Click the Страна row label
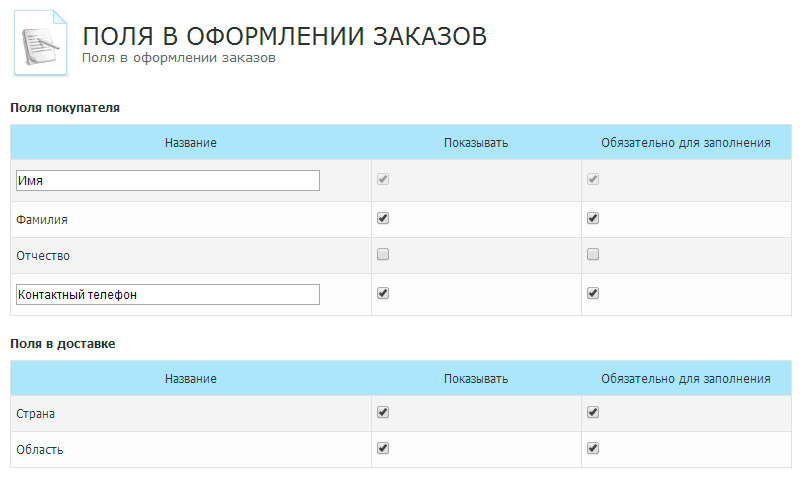 click(36, 413)
